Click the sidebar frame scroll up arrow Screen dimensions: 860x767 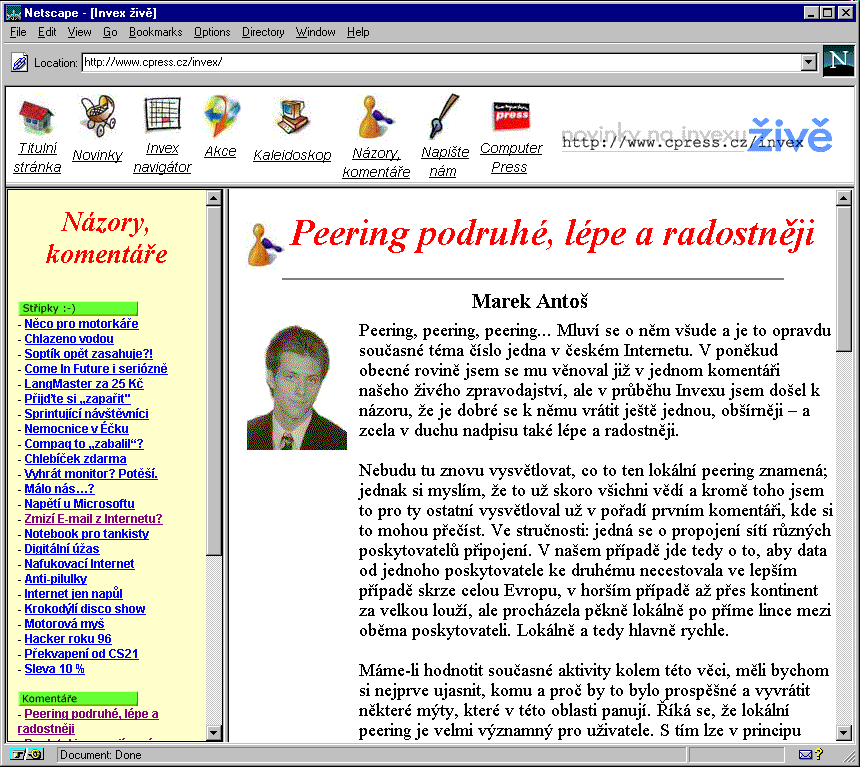pos(214,198)
